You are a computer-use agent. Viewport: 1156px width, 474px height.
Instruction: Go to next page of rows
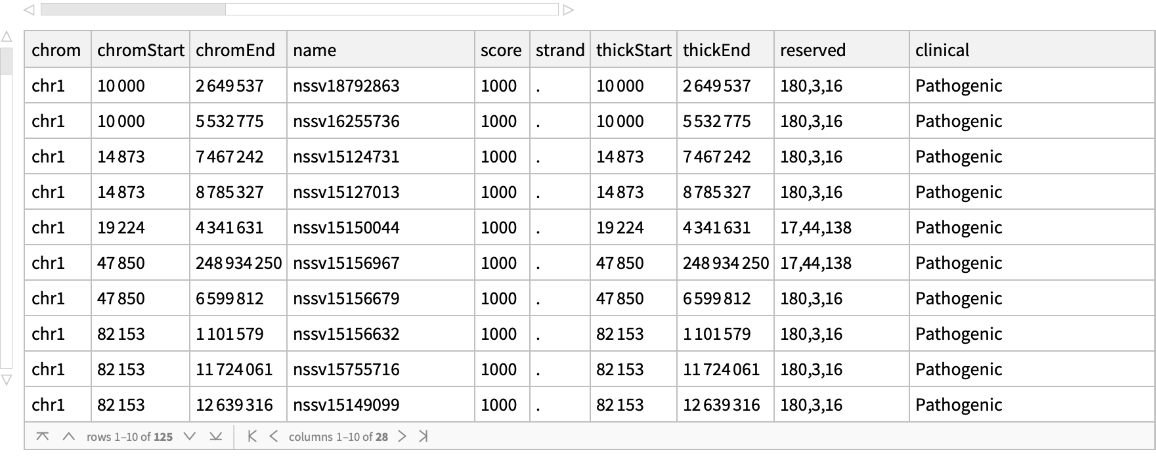190,437
